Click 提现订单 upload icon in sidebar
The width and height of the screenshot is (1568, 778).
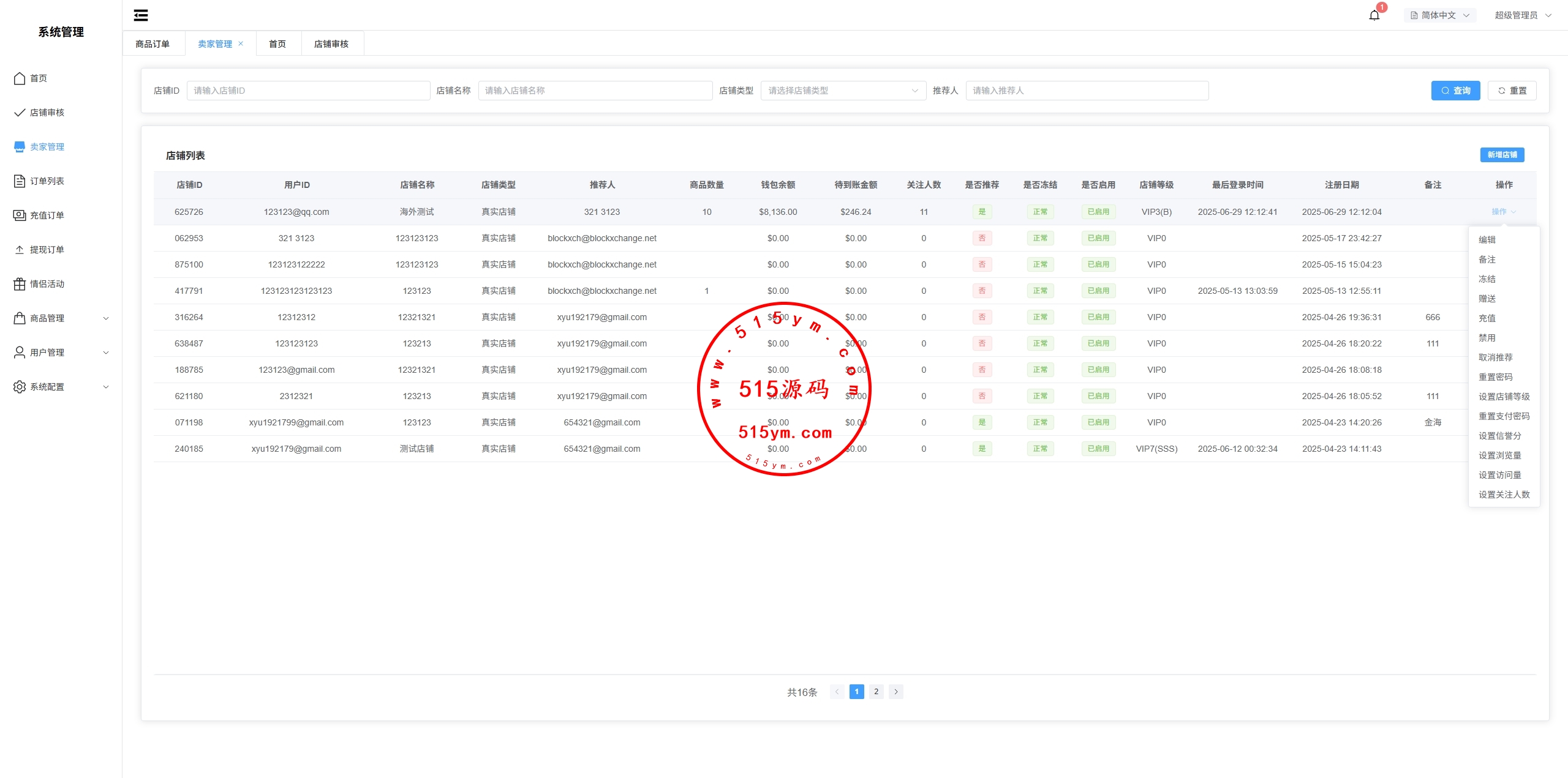20,250
